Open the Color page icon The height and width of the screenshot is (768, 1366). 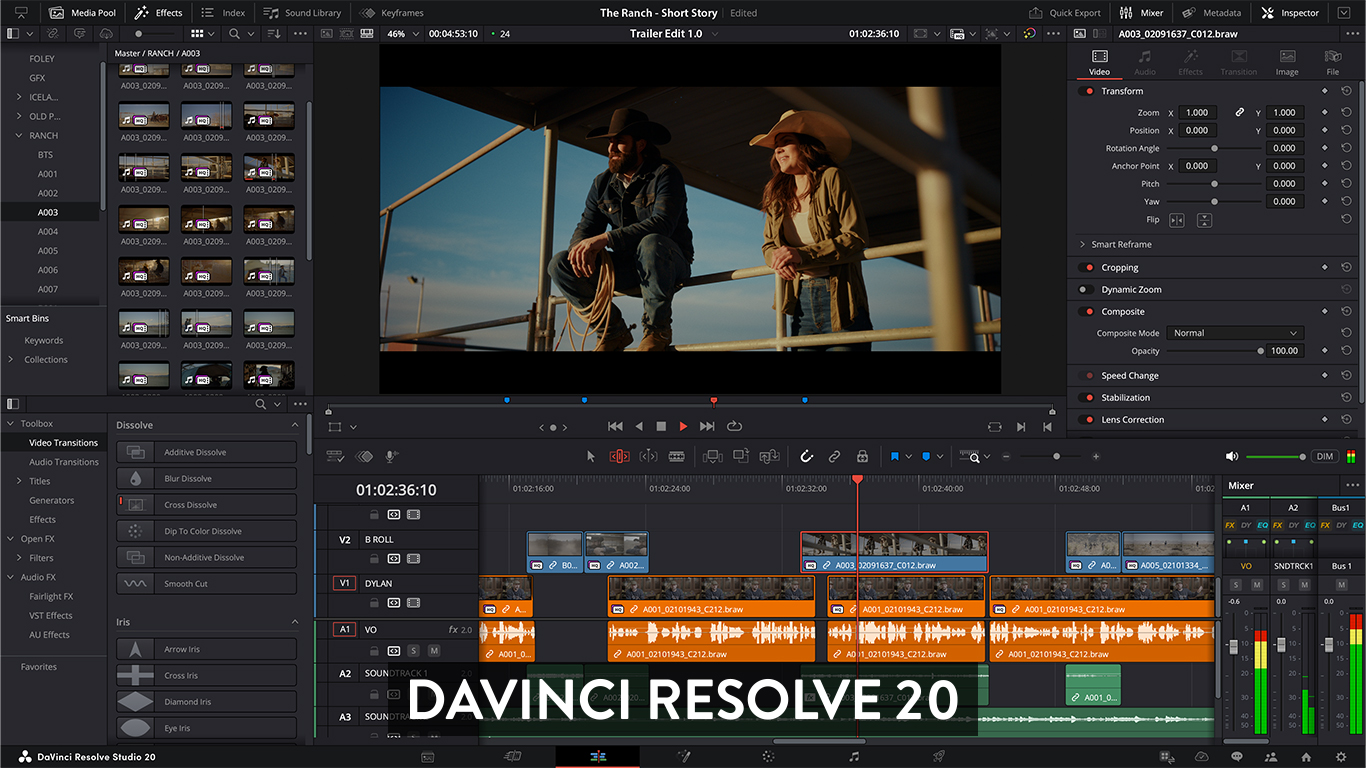click(x=768, y=757)
